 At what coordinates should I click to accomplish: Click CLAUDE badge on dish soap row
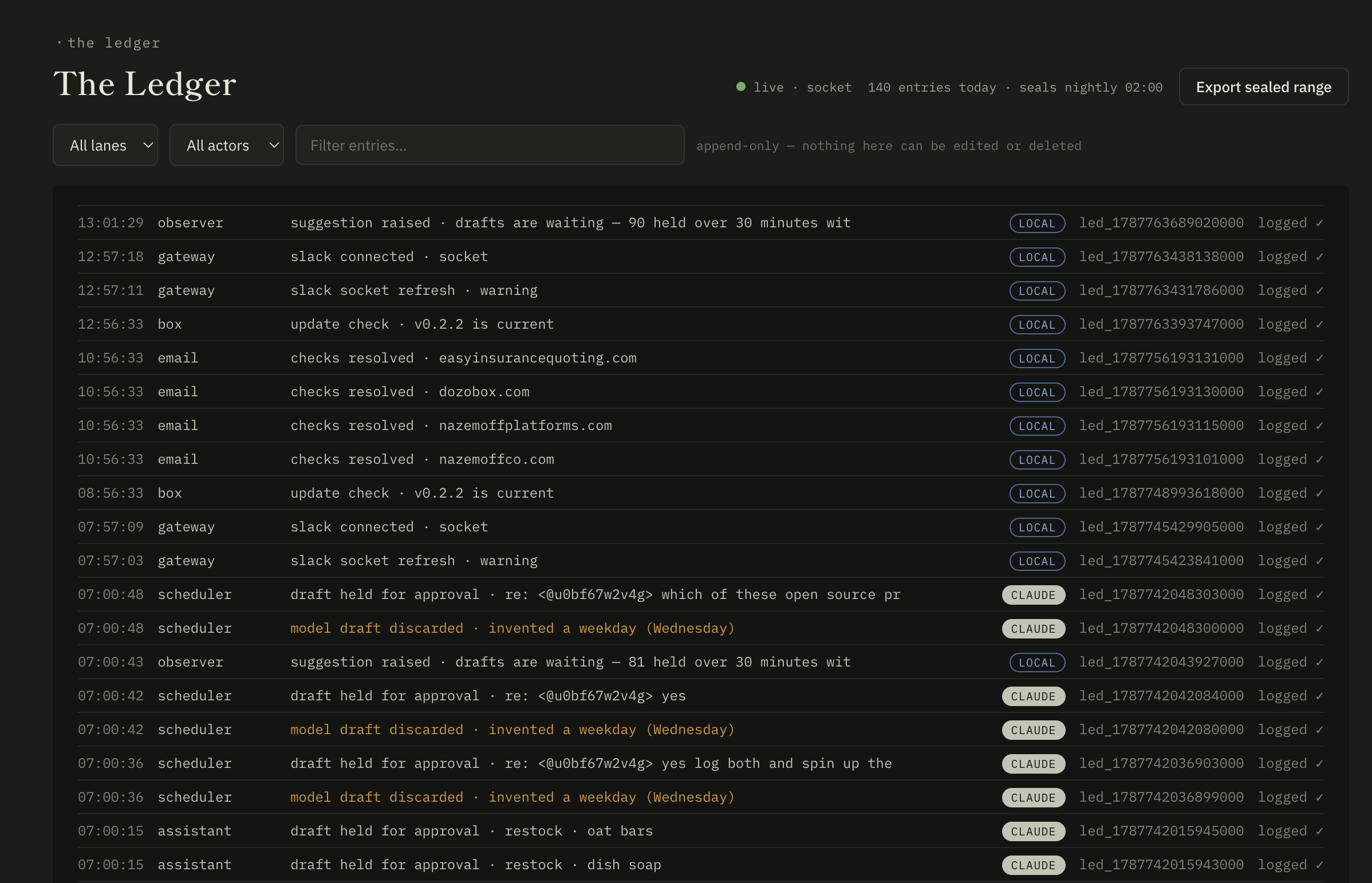(x=1033, y=866)
